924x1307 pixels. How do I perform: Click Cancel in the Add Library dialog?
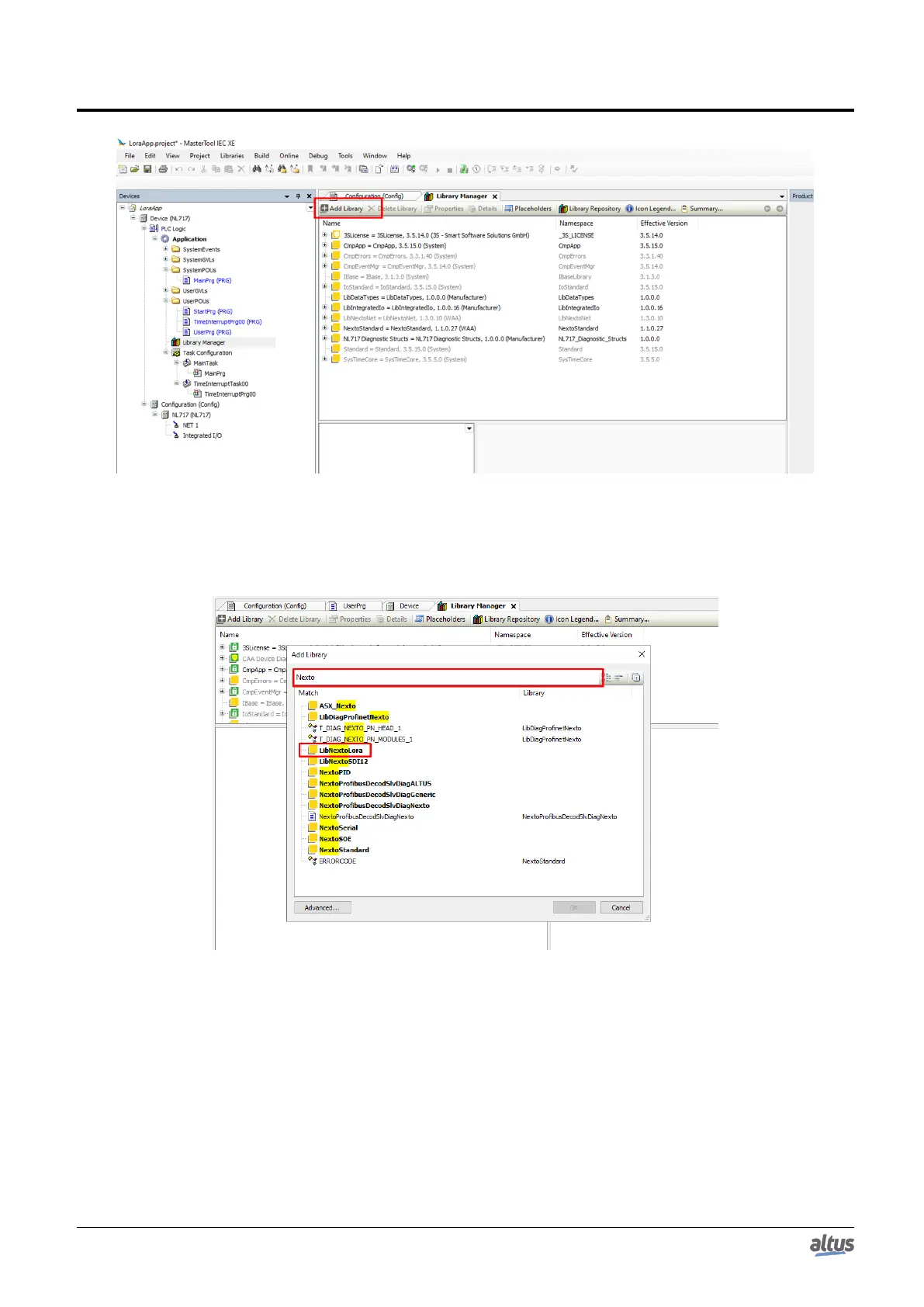[x=621, y=907]
